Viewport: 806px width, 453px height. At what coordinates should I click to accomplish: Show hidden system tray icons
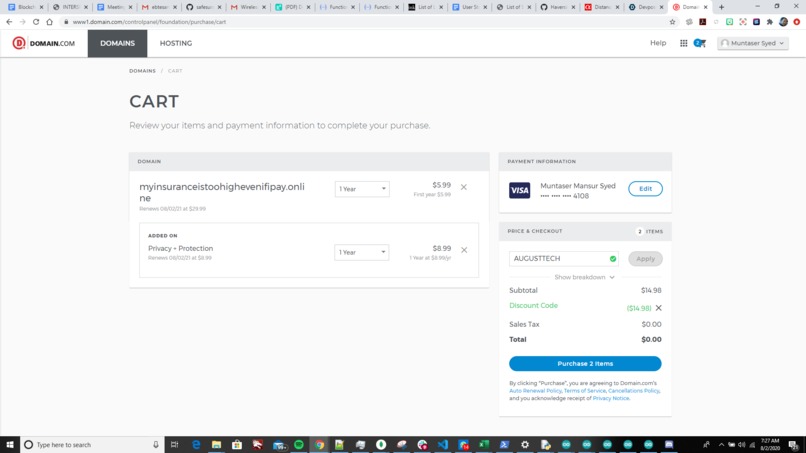click(x=721, y=444)
